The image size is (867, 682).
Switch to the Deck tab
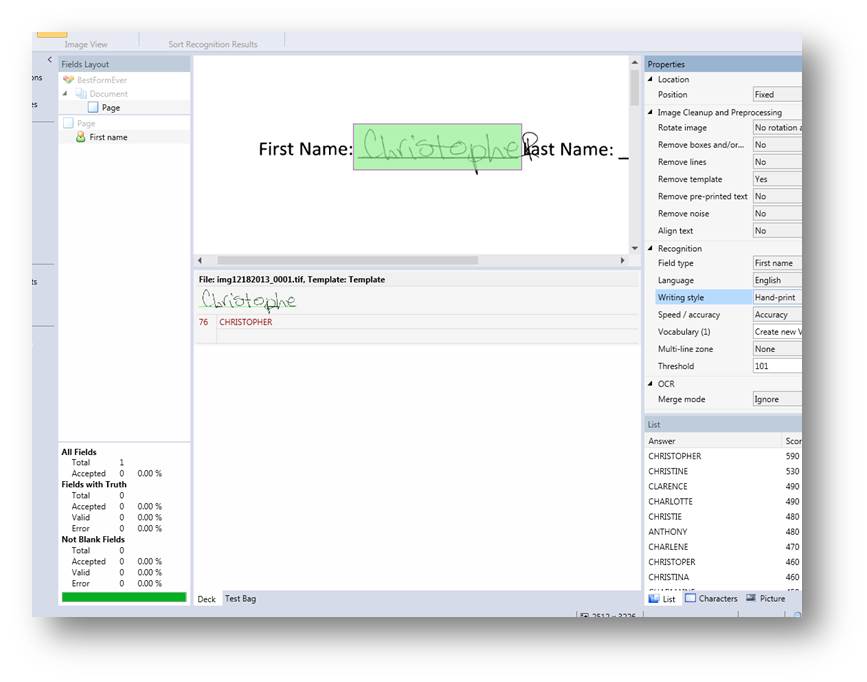click(x=206, y=599)
